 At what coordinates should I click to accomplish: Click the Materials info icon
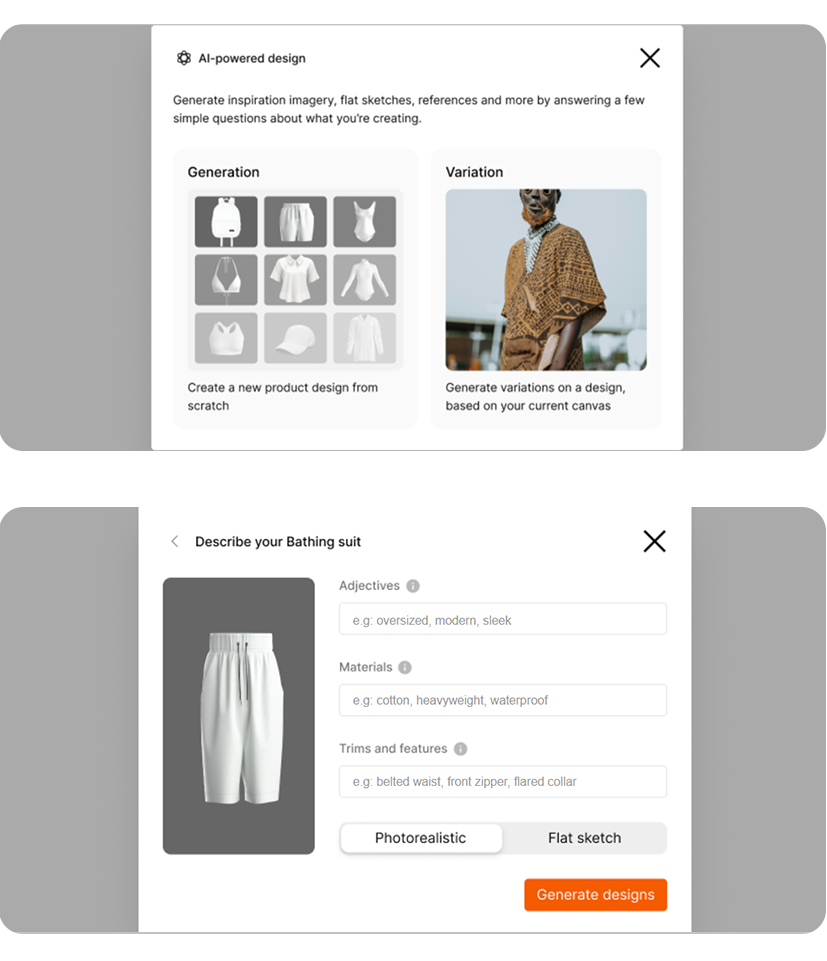click(405, 667)
